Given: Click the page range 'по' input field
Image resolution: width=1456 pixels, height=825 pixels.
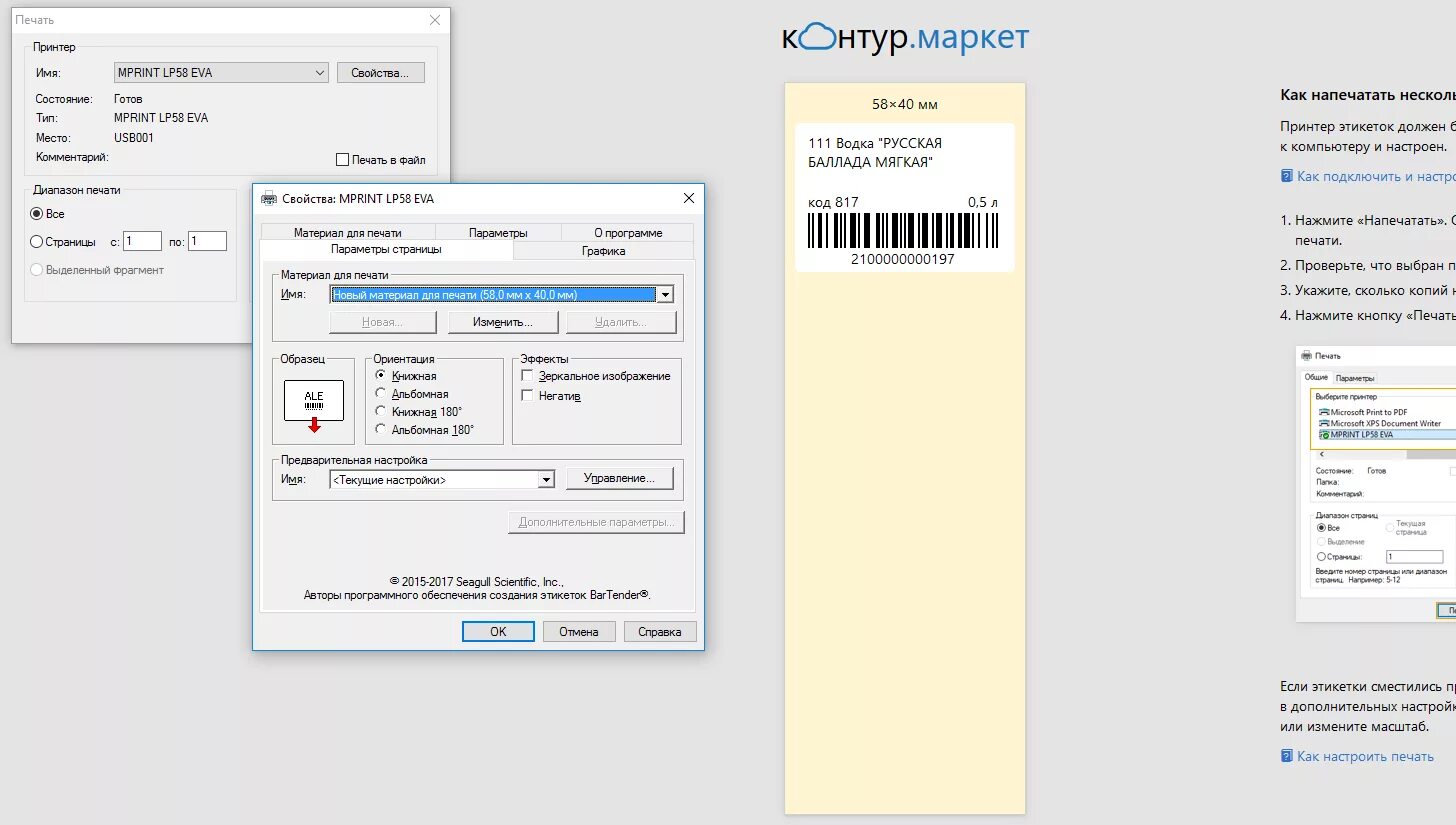Looking at the screenshot, I should (x=207, y=241).
